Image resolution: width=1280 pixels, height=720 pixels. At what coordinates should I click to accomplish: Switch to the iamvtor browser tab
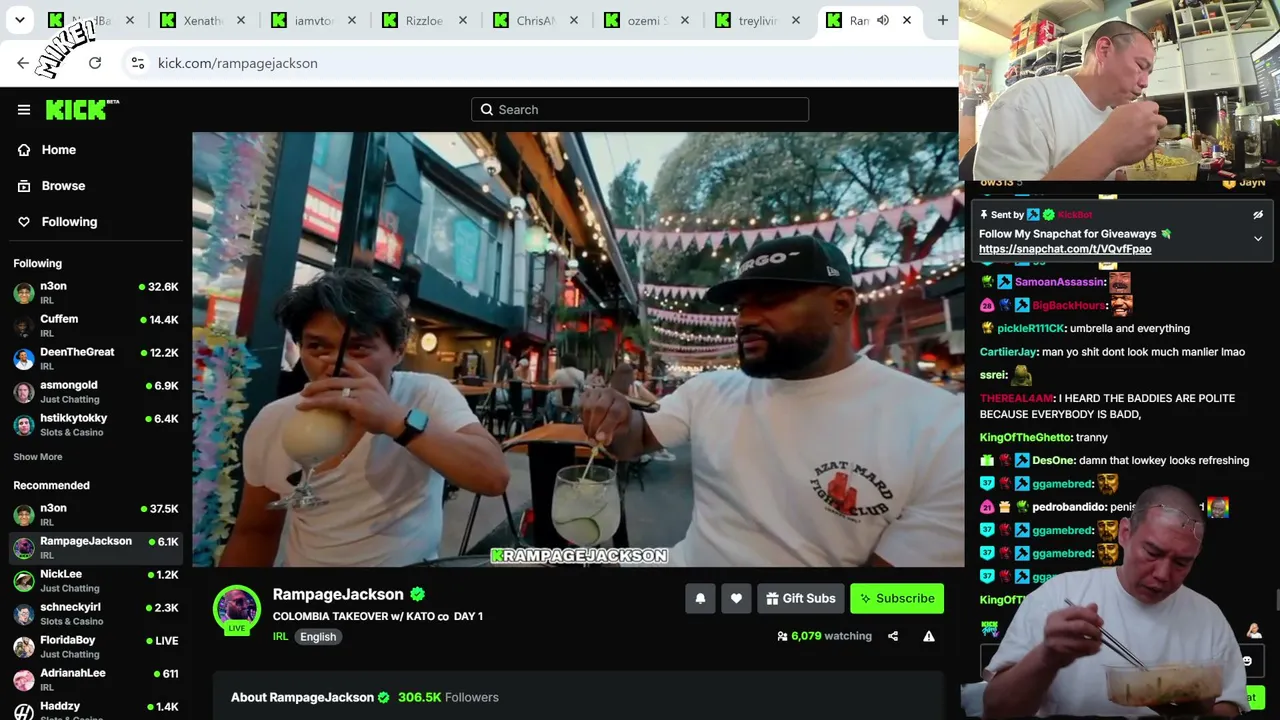[x=314, y=20]
